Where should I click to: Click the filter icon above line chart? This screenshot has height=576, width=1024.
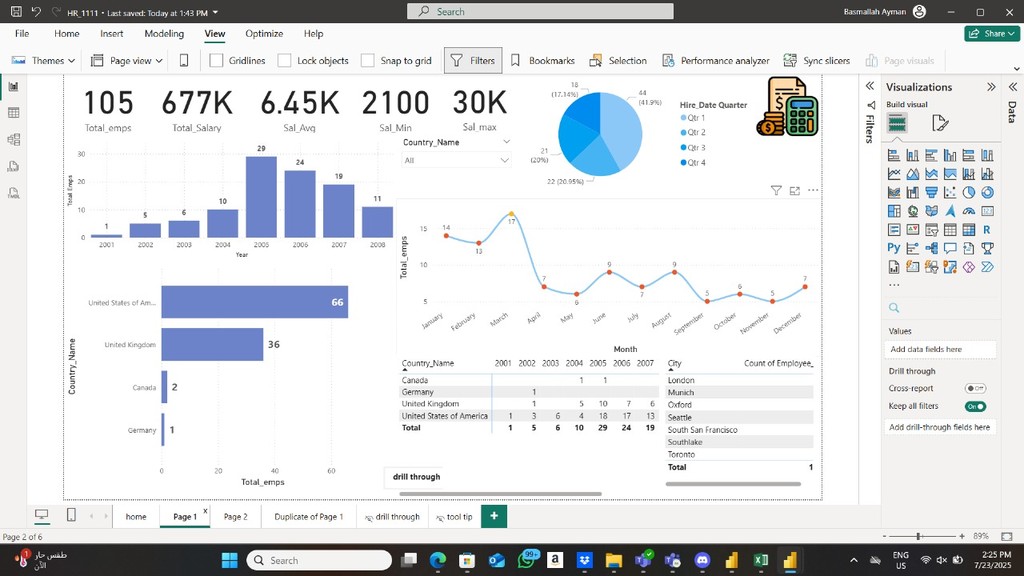[776, 190]
